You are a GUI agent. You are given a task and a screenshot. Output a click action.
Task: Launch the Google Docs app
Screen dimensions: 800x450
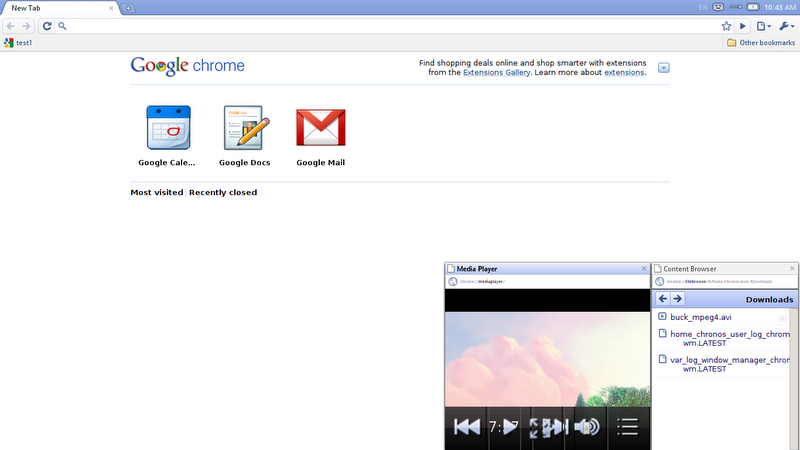coord(244,136)
